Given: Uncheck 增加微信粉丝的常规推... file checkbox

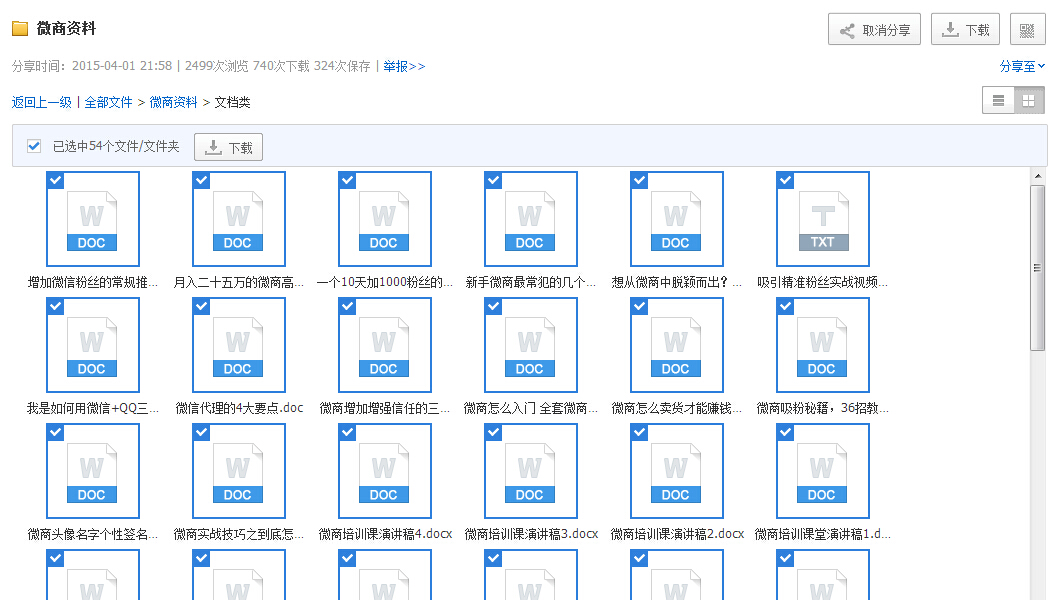Looking at the screenshot, I should [56, 180].
